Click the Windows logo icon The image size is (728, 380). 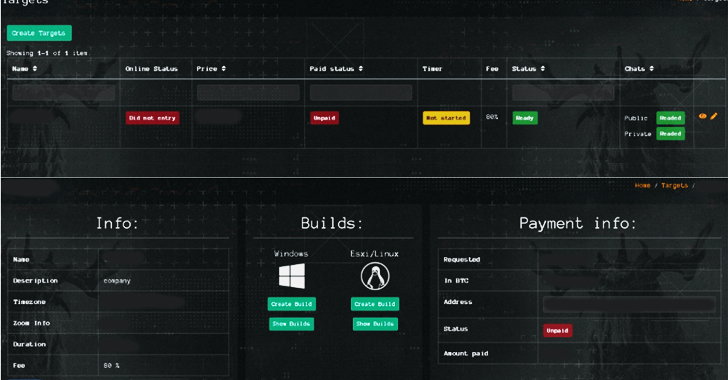point(292,276)
